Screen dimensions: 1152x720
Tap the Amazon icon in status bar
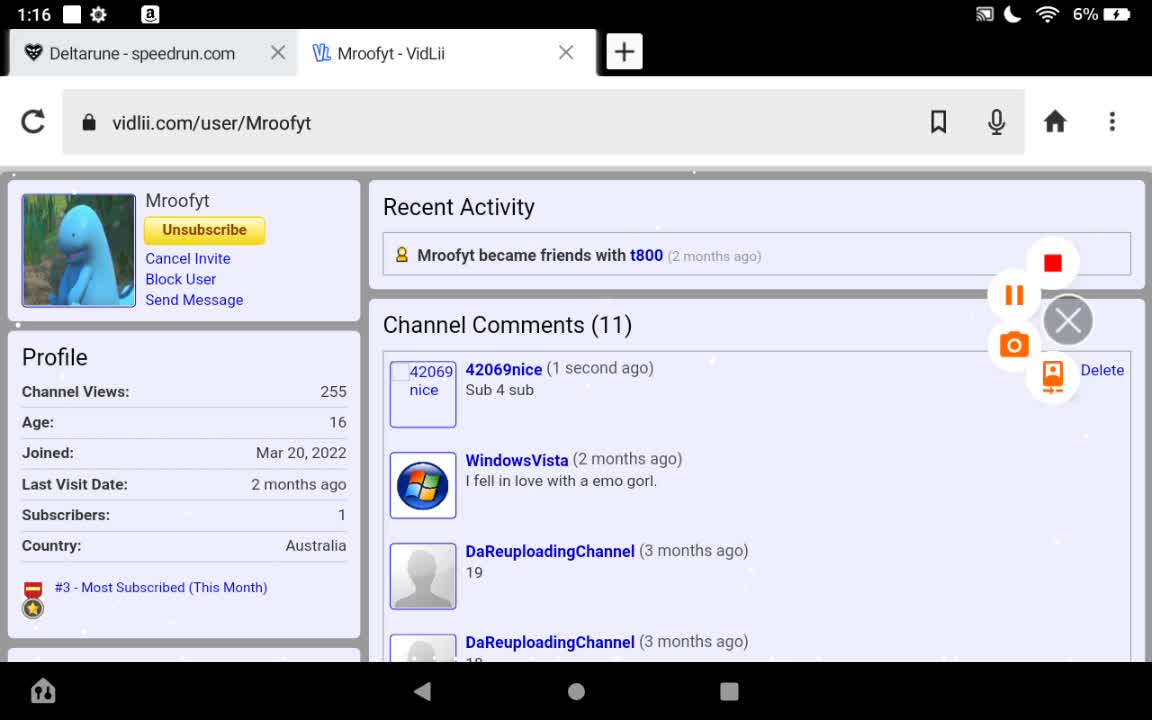tap(150, 15)
